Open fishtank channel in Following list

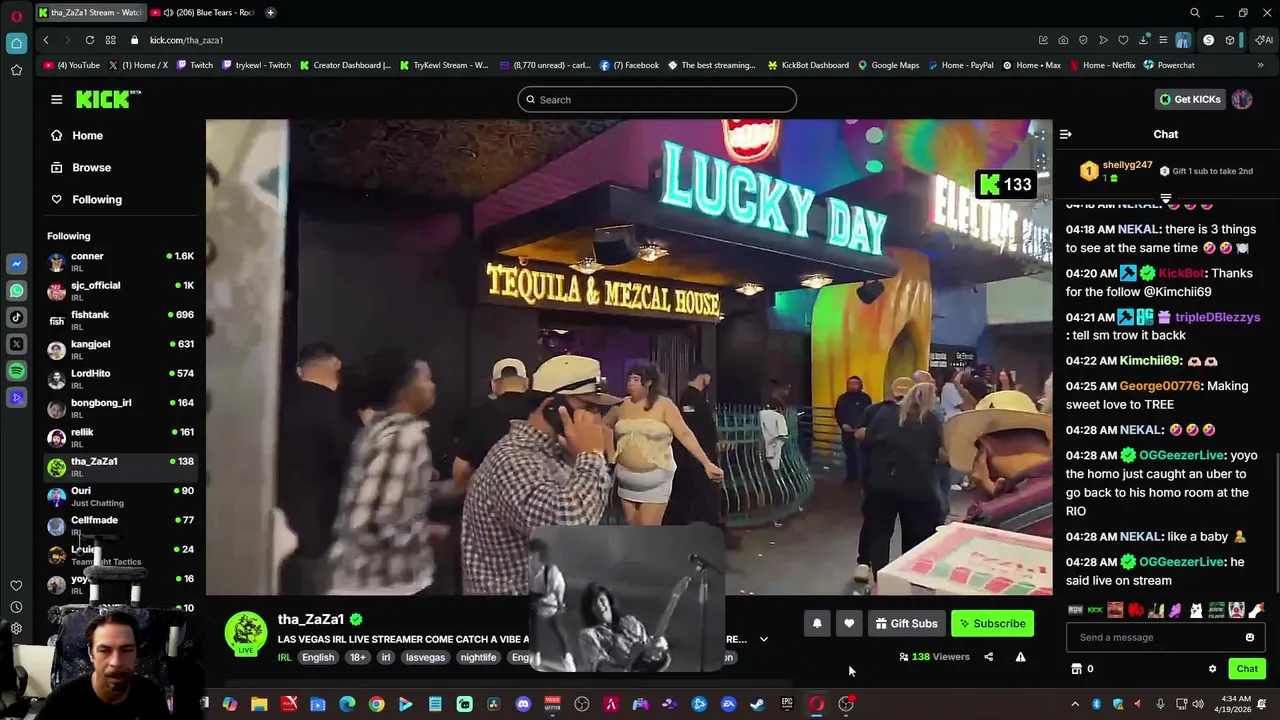[x=121, y=320]
